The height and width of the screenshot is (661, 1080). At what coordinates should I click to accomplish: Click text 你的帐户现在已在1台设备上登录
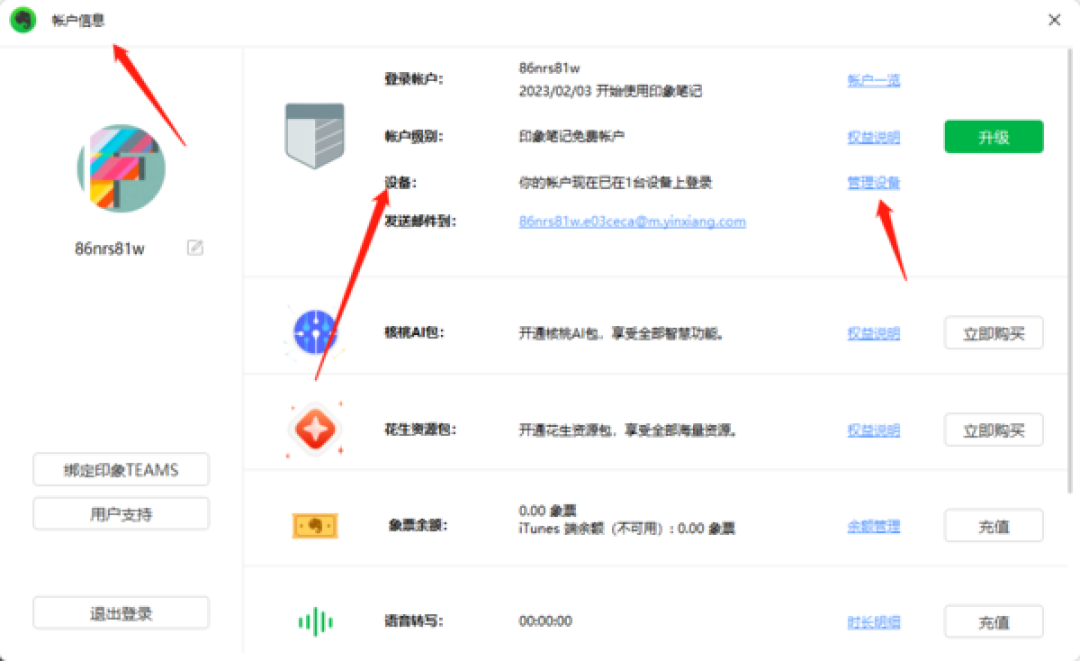(615, 182)
